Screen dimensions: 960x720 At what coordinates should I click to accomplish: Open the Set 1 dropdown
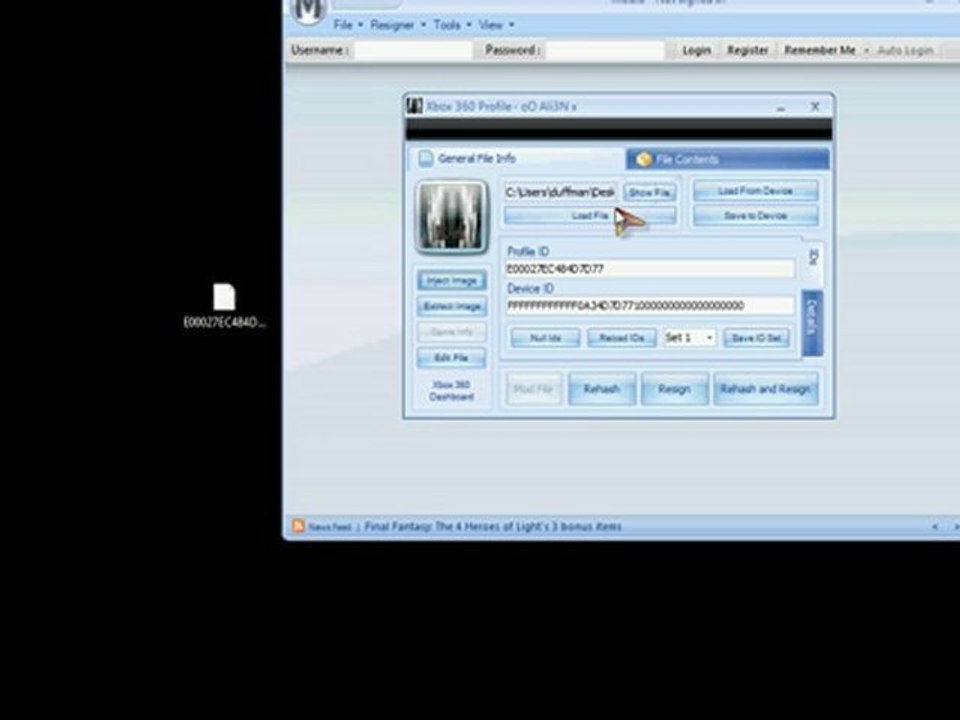click(689, 337)
